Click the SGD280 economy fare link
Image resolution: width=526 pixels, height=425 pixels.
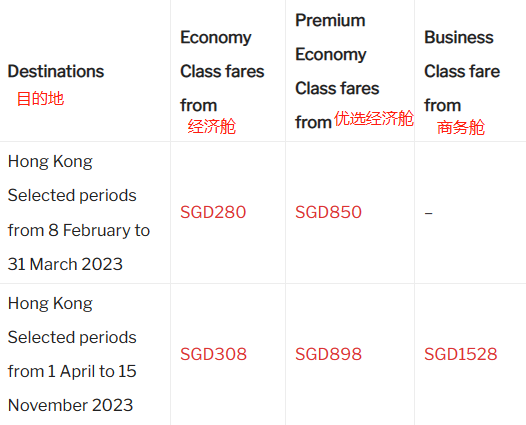pyautogui.click(x=213, y=212)
